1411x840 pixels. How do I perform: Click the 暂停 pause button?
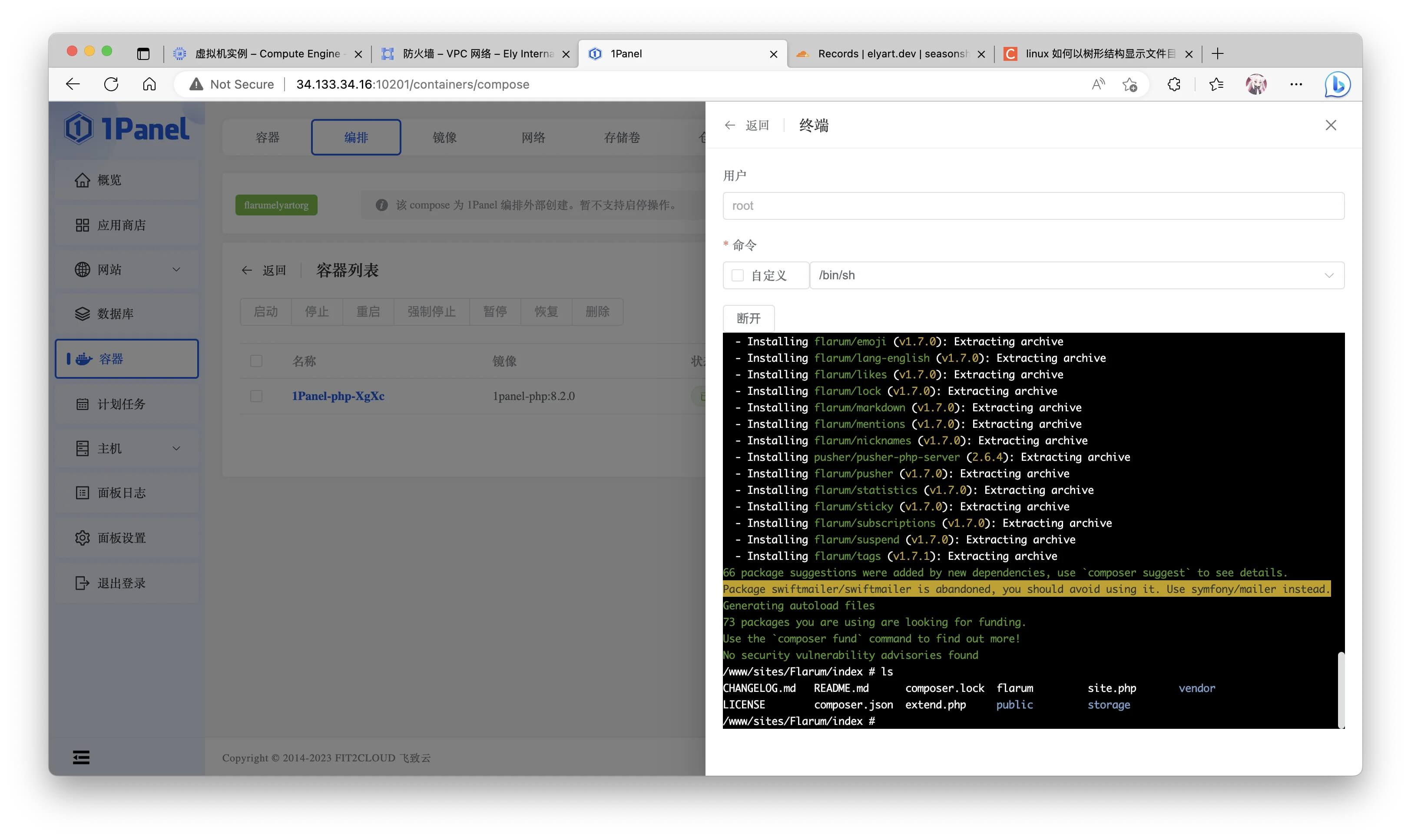point(495,312)
